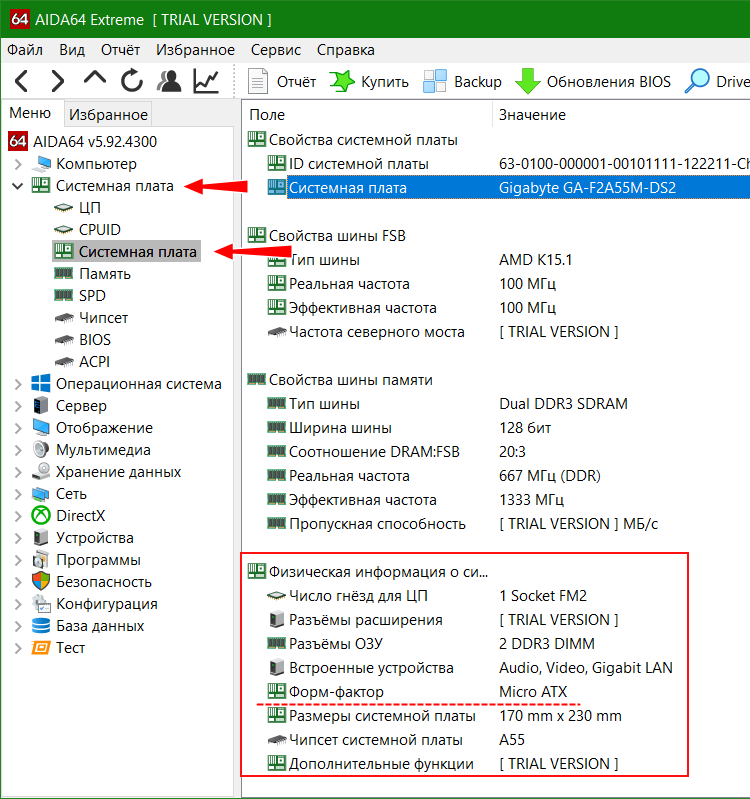This screenshot has height=799, width=750.
Task: Switch to the Избранное tab in sidebar
Action: tap(108, 115)
